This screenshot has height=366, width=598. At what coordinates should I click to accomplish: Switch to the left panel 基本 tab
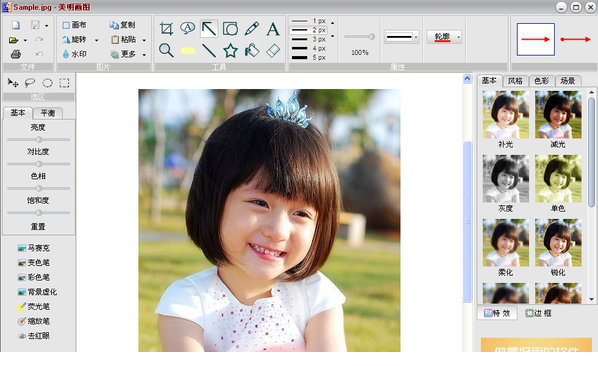(x=18, y=113)
